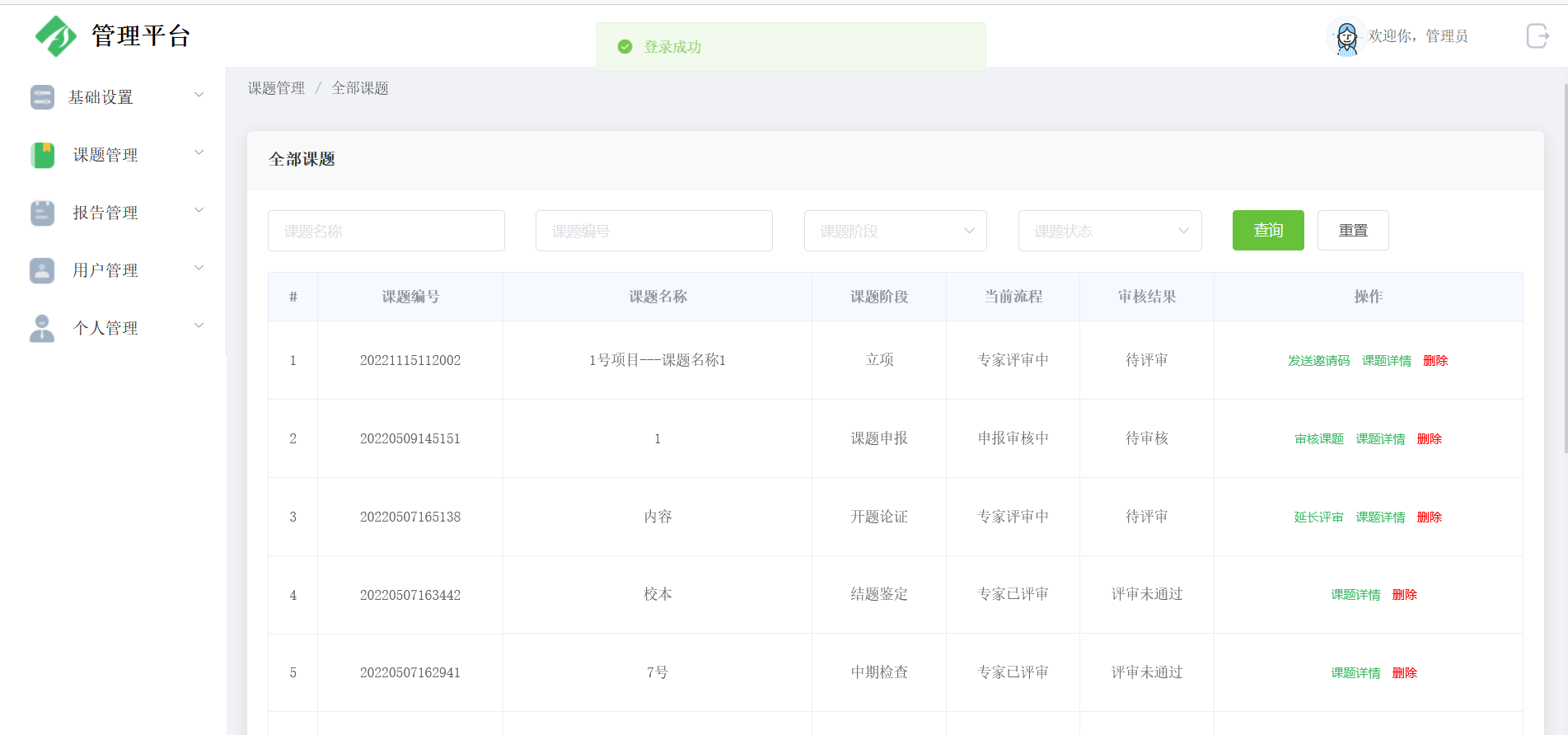Click the green platform logo icon

tap(56, 36)
